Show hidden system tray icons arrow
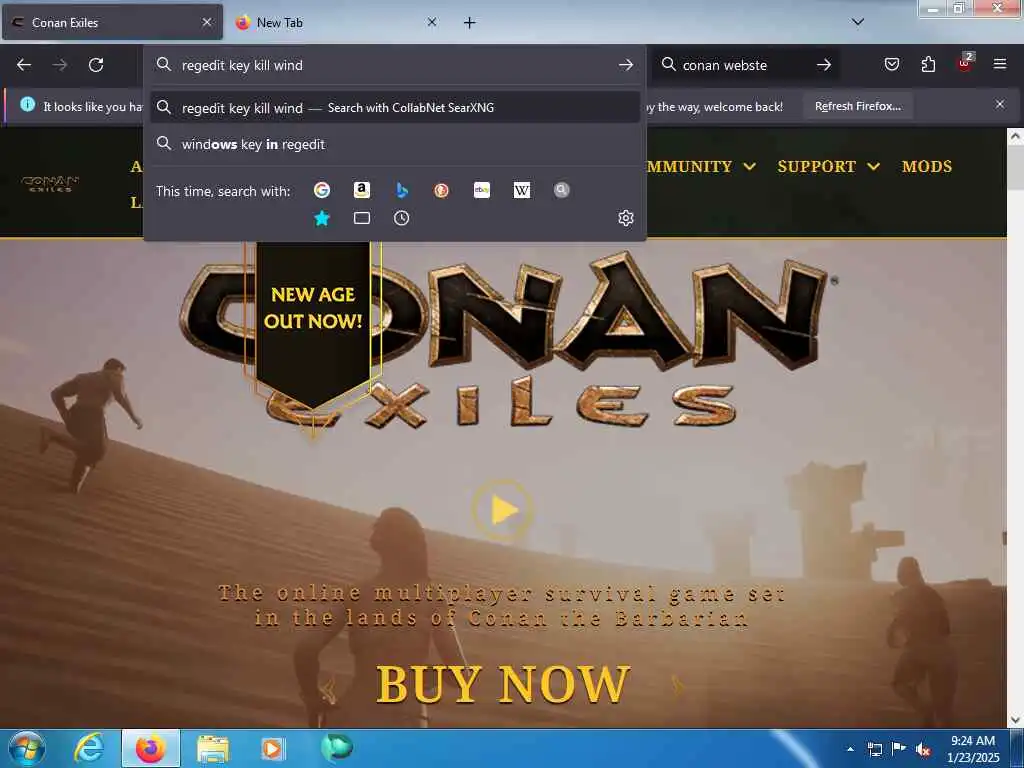 [850, 749]
